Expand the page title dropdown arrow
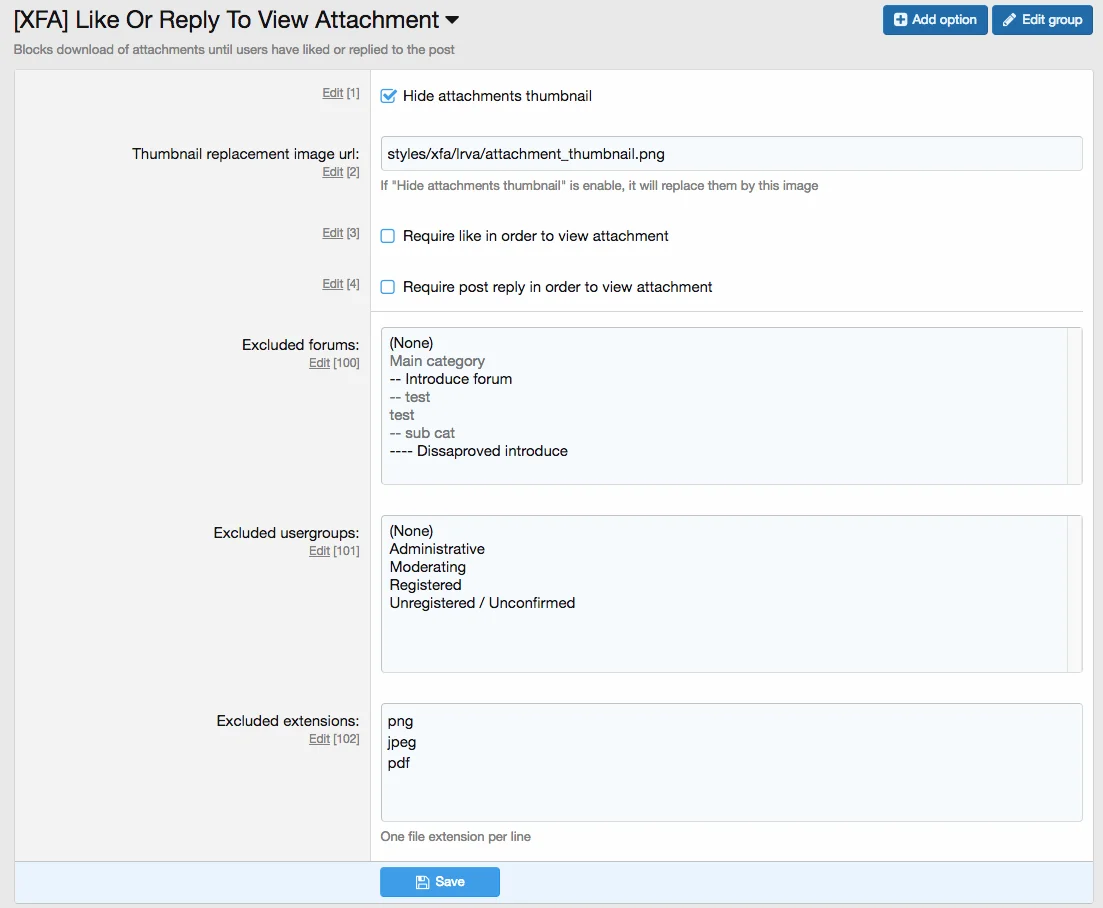 (x=452, y=20)
